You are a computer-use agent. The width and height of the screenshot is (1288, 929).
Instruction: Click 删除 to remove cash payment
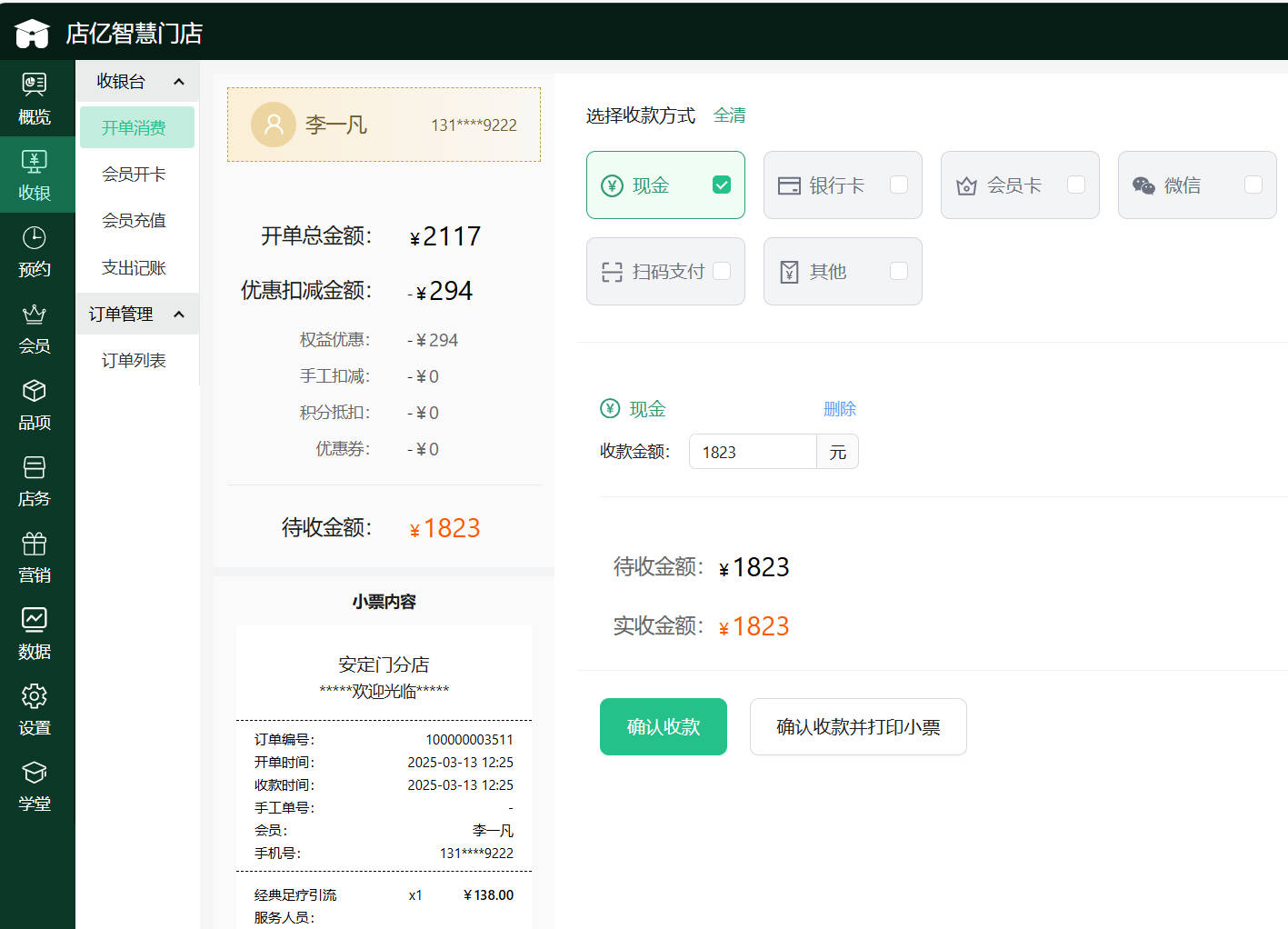[840, 409]
